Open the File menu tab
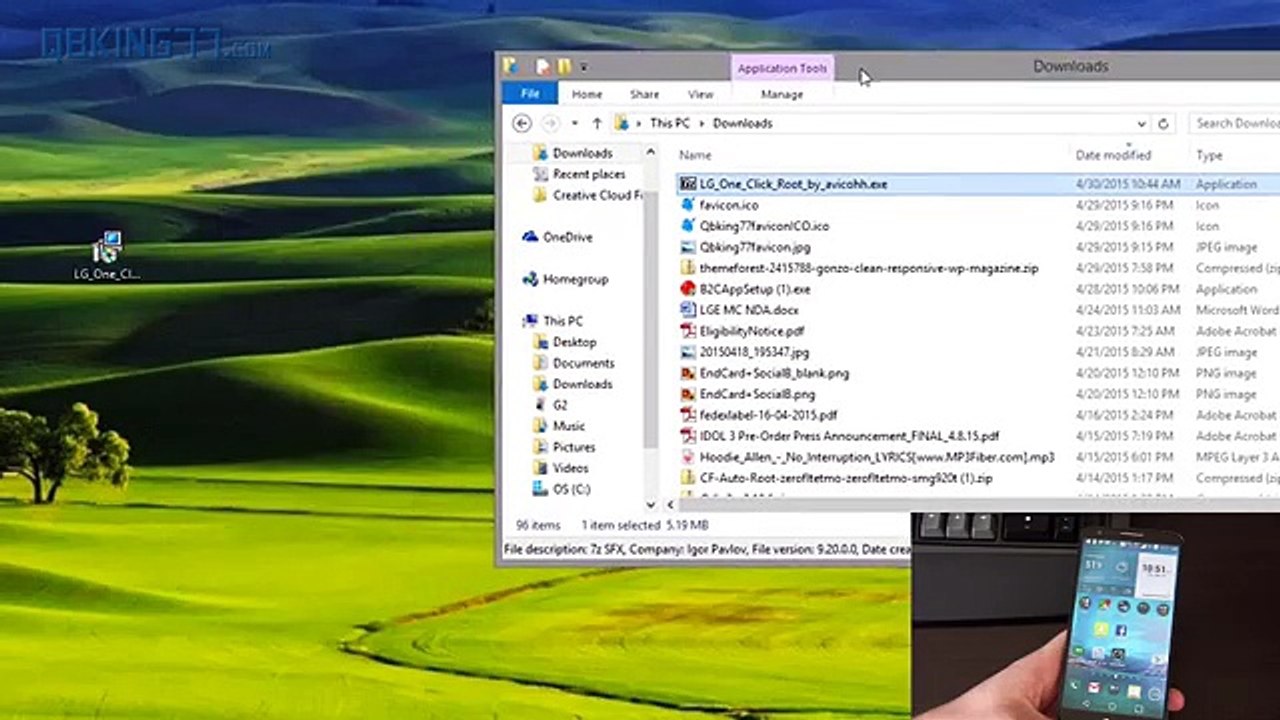Screen dimensions: 1280x720 point(530,93)
